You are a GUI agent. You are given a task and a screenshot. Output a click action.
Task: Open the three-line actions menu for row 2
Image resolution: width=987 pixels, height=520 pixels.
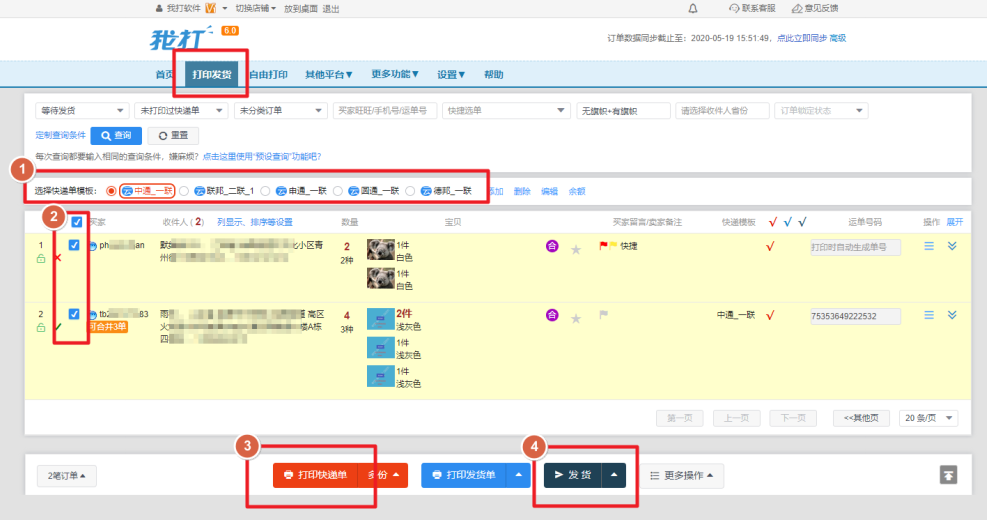(x=929, y=315)
